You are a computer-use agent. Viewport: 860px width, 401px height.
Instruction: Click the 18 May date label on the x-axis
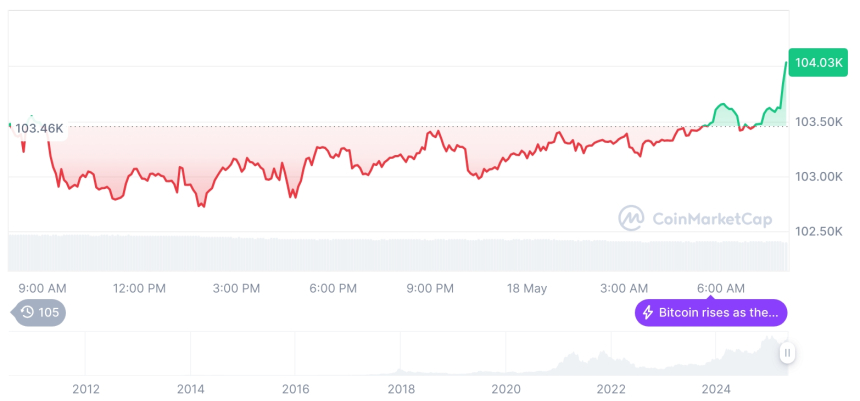pos(527,288)
